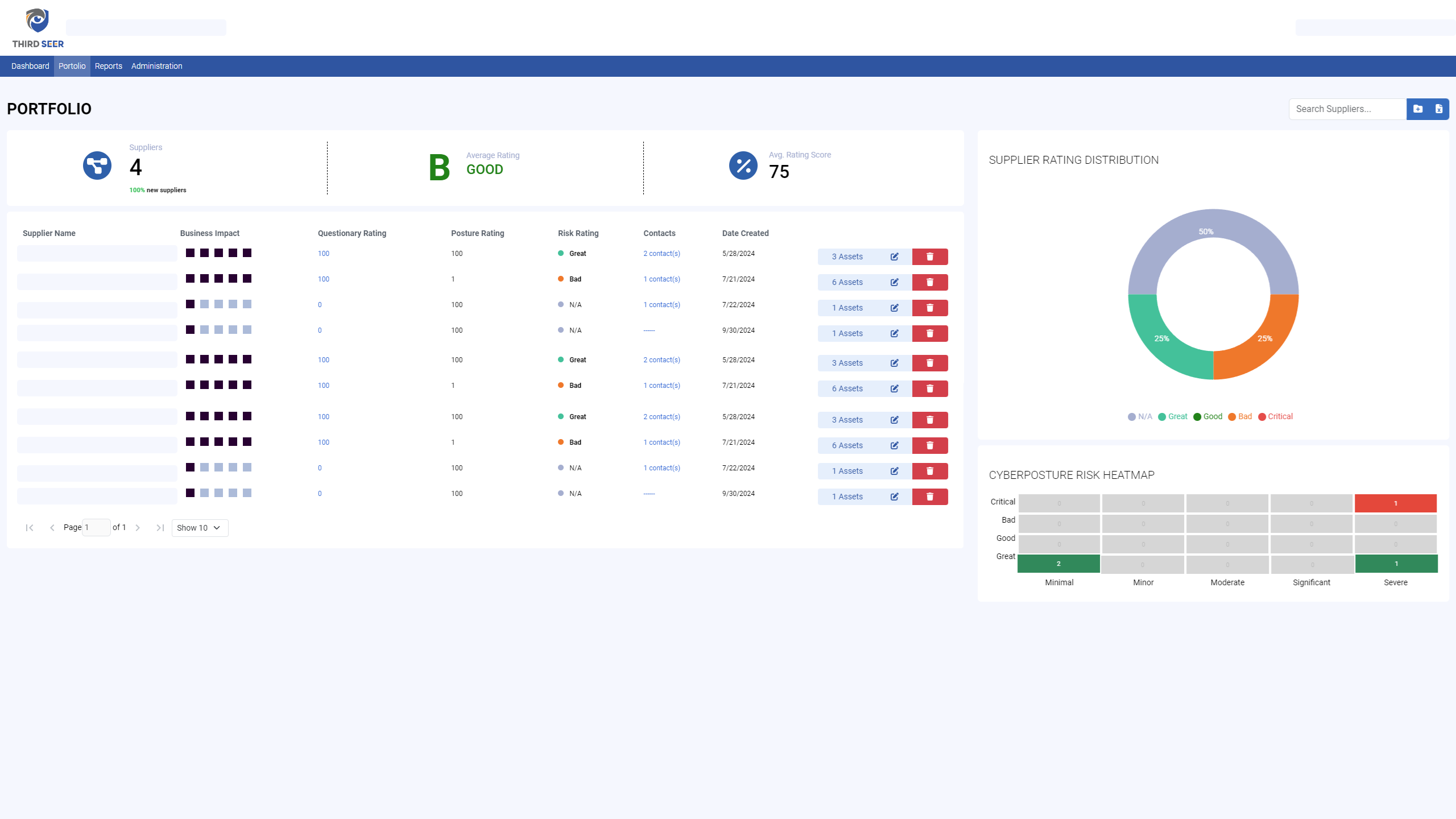The height and width of the screenshot is (819, 1456).
Task: Click the average rating value "GOOD"
Action: [x=485, y=169]
